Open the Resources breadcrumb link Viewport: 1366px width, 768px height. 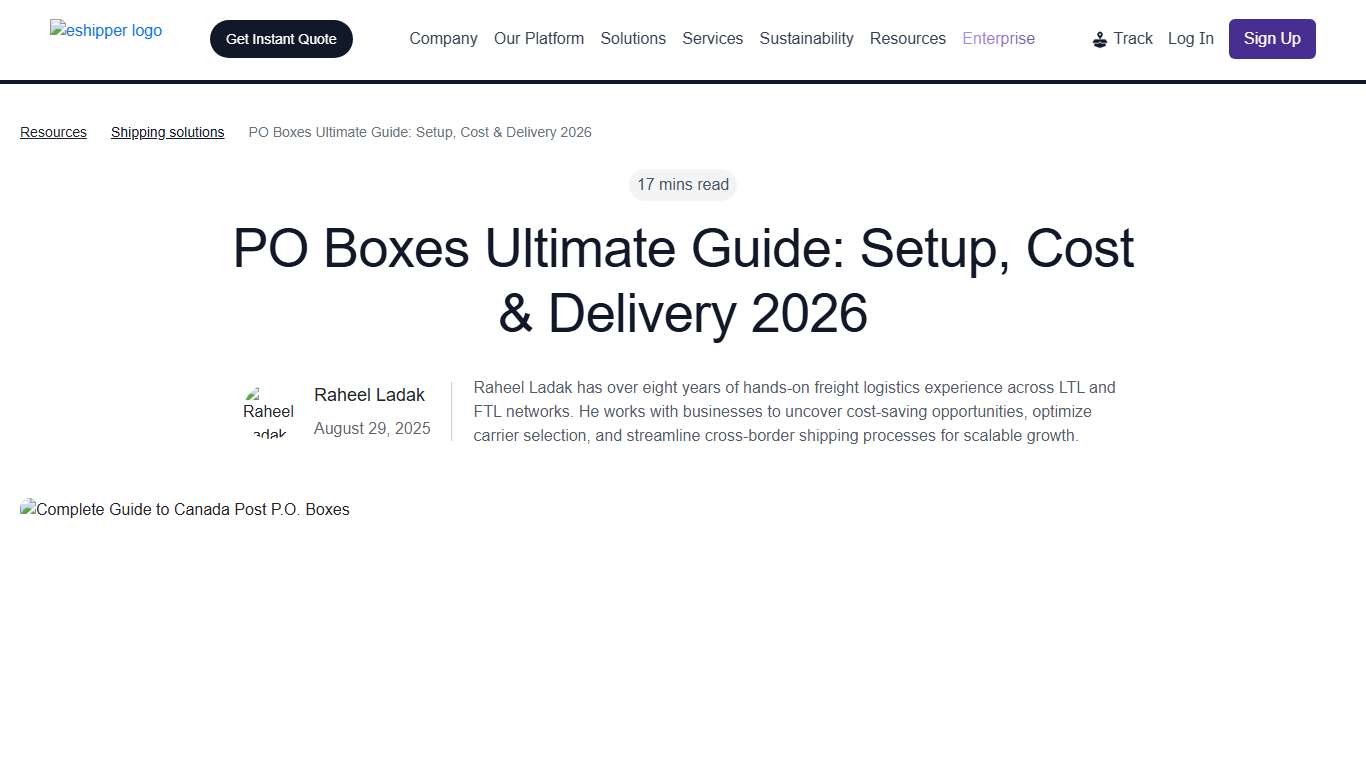(x=53, y=132)
